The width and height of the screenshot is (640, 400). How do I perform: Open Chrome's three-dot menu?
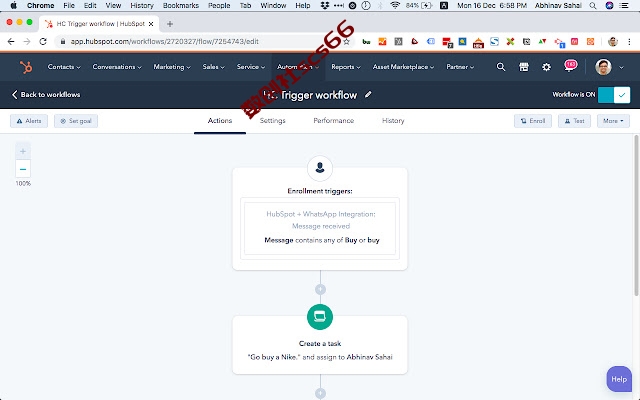coord(629,41)
